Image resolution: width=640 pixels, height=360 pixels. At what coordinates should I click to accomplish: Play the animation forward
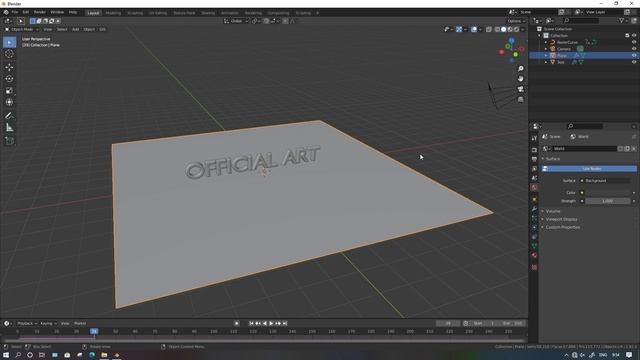click(271, 323)
